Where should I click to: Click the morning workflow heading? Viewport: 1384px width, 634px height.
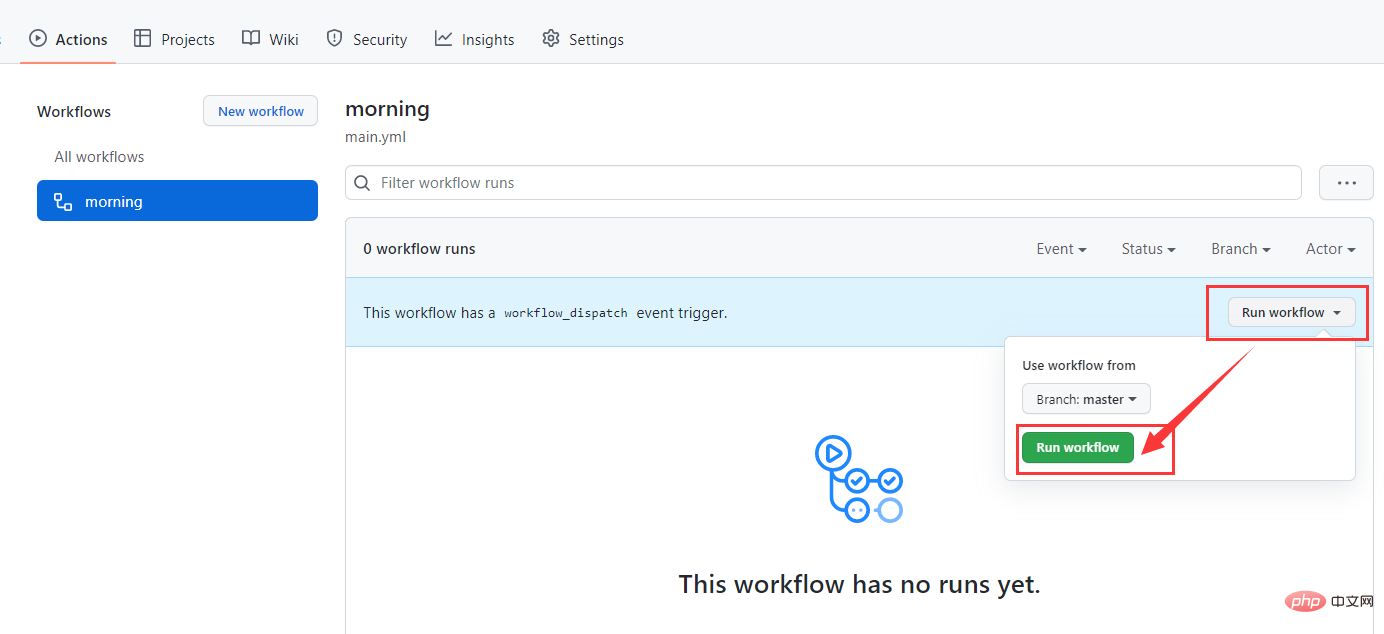pyautogui.click(x=387, y=108)
